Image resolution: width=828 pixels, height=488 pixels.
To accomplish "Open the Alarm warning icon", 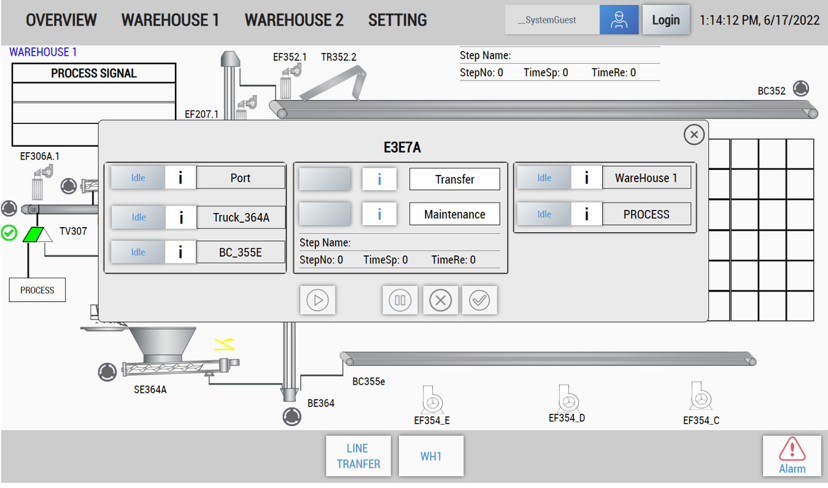I will pyautogui.click(x=791, y=456).
